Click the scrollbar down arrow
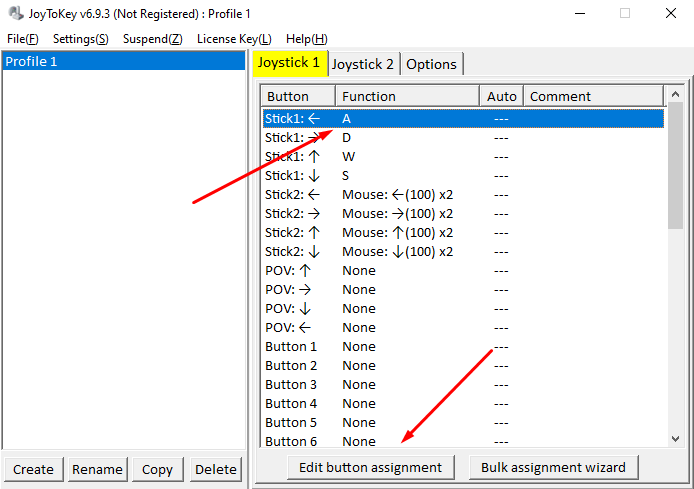The image size is (694, 489). tap(675, 439)
